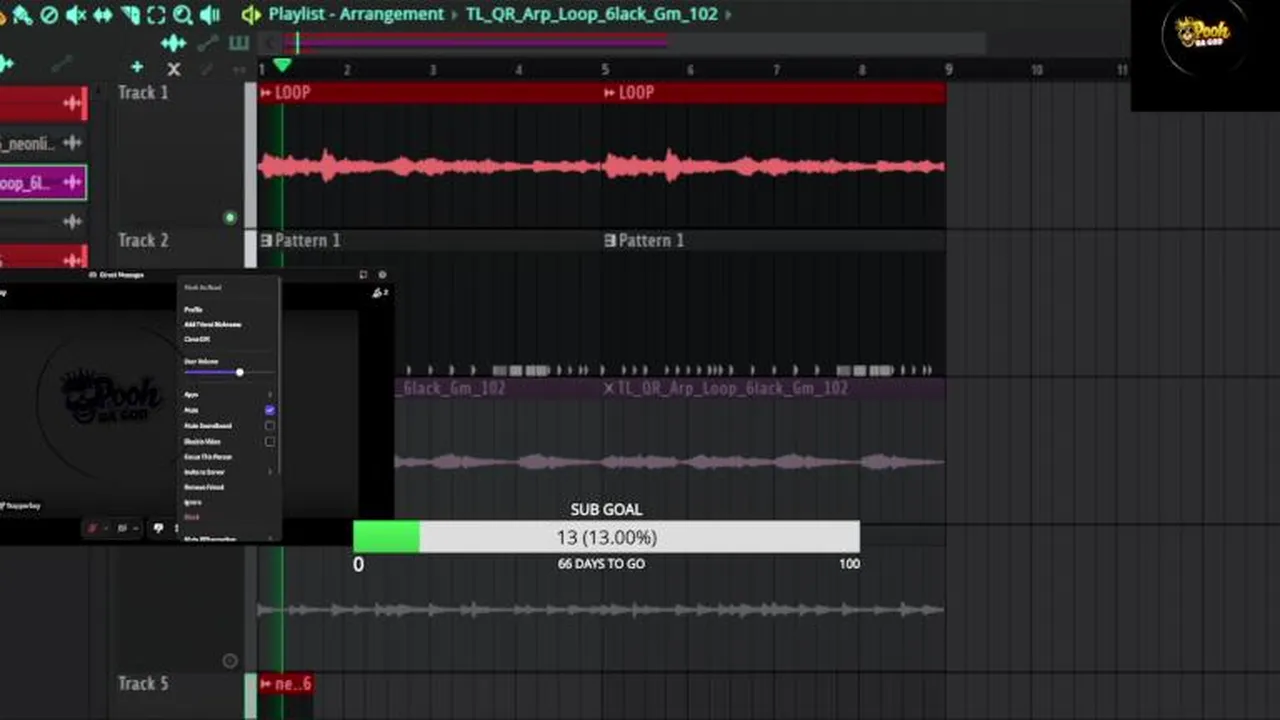This screenshot has height=720, width=1280.
Task: Click the yellow speaker icon before Playlist title
Action: (251, 14)
